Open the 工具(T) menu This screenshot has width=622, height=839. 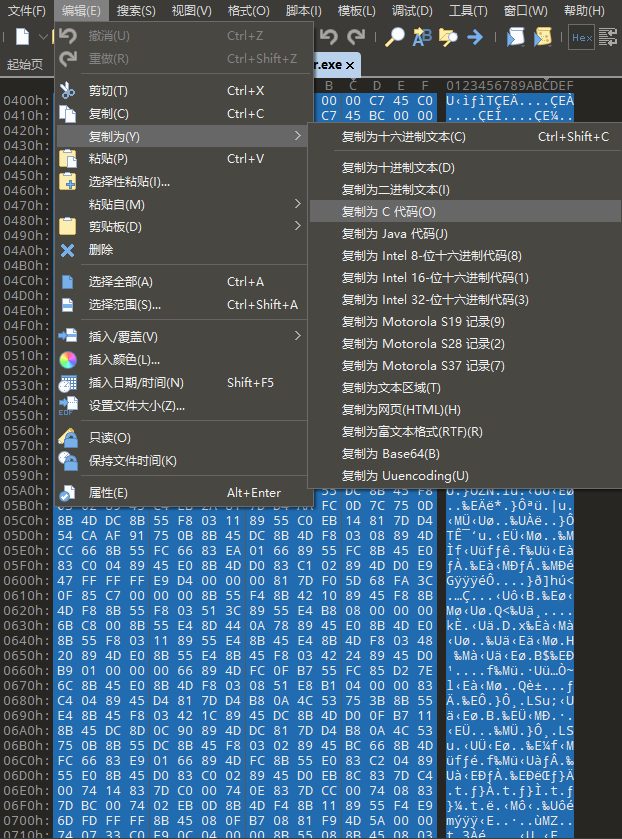467,10
